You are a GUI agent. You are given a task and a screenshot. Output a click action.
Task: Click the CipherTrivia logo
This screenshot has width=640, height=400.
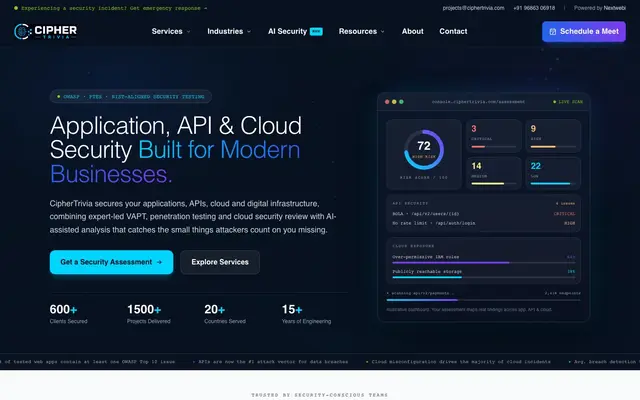click(x=45, y=31)
